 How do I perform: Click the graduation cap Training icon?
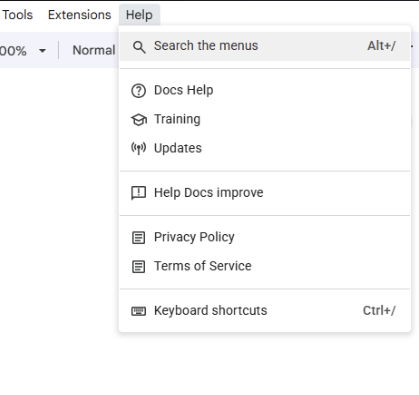[138, 120]
